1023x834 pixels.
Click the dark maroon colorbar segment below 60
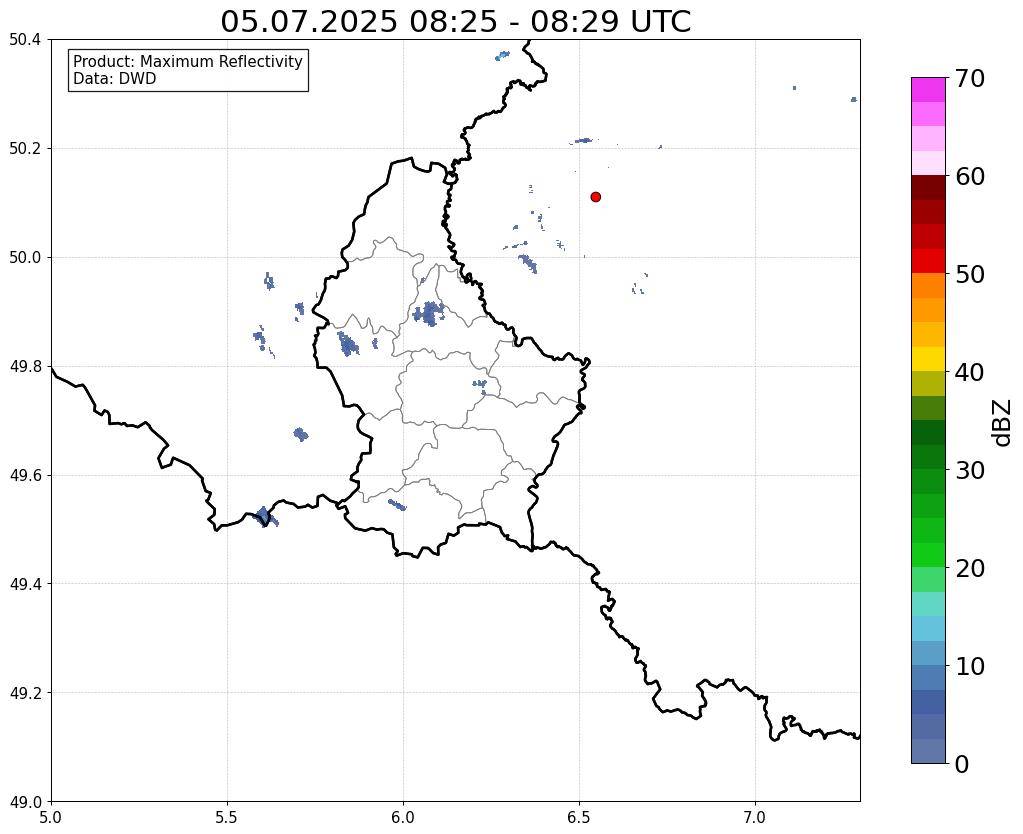(928, 188)
